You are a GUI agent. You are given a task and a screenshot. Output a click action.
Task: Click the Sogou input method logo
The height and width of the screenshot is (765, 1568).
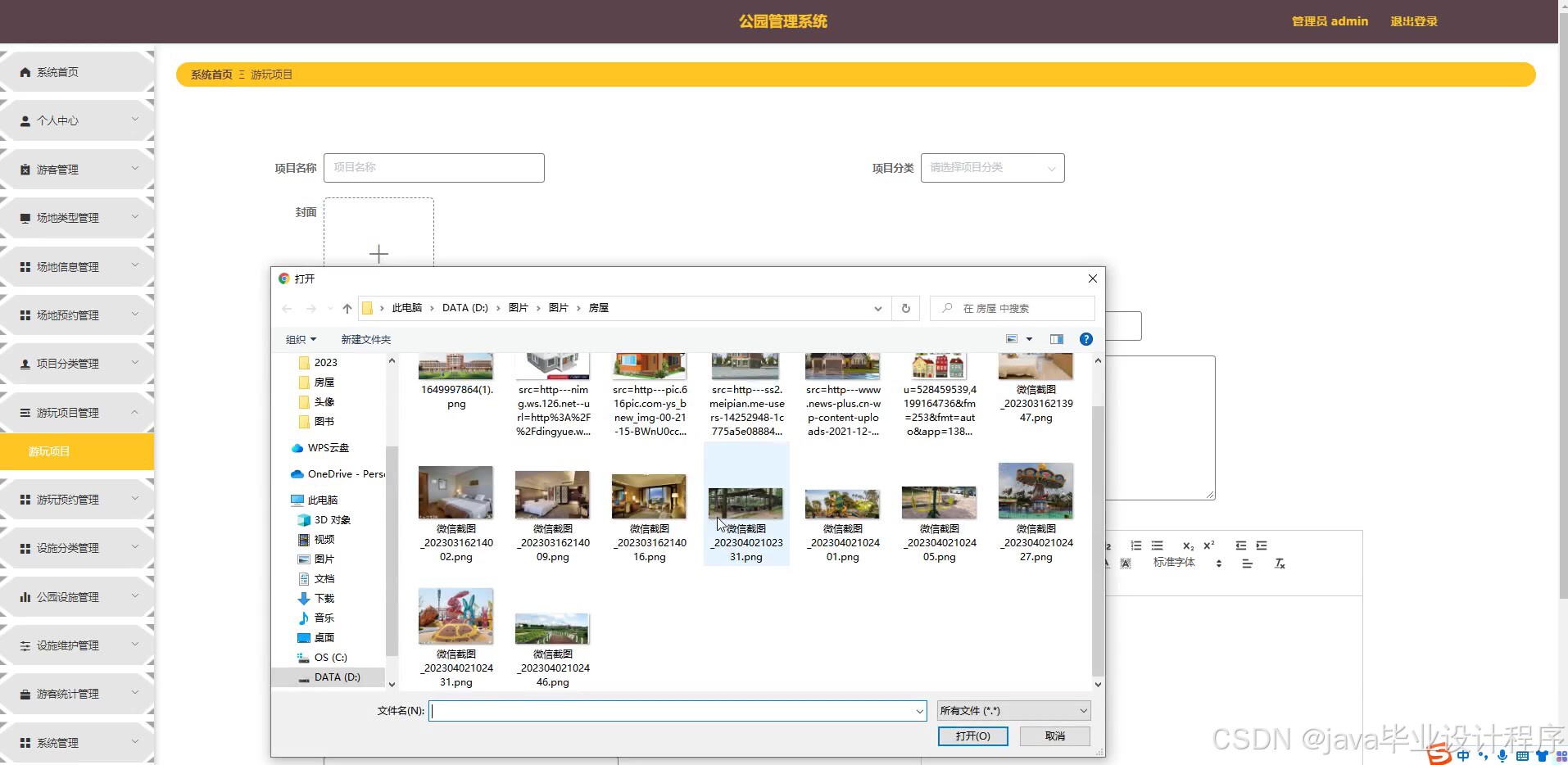coord(1439,754)
